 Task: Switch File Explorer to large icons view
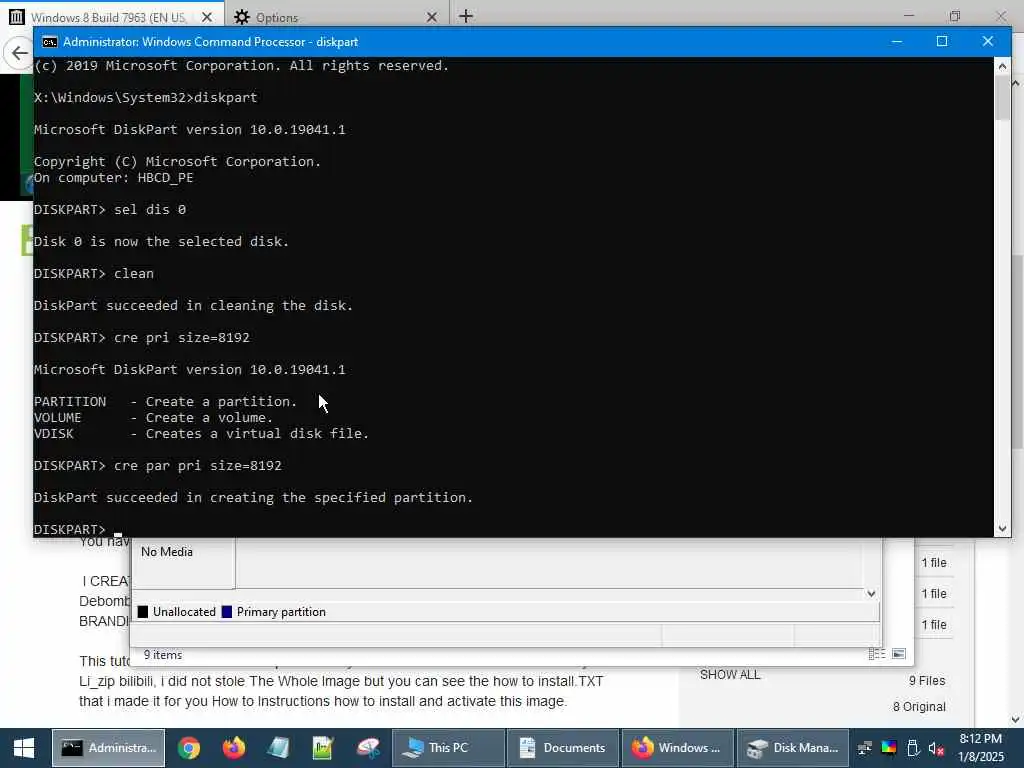899,654
